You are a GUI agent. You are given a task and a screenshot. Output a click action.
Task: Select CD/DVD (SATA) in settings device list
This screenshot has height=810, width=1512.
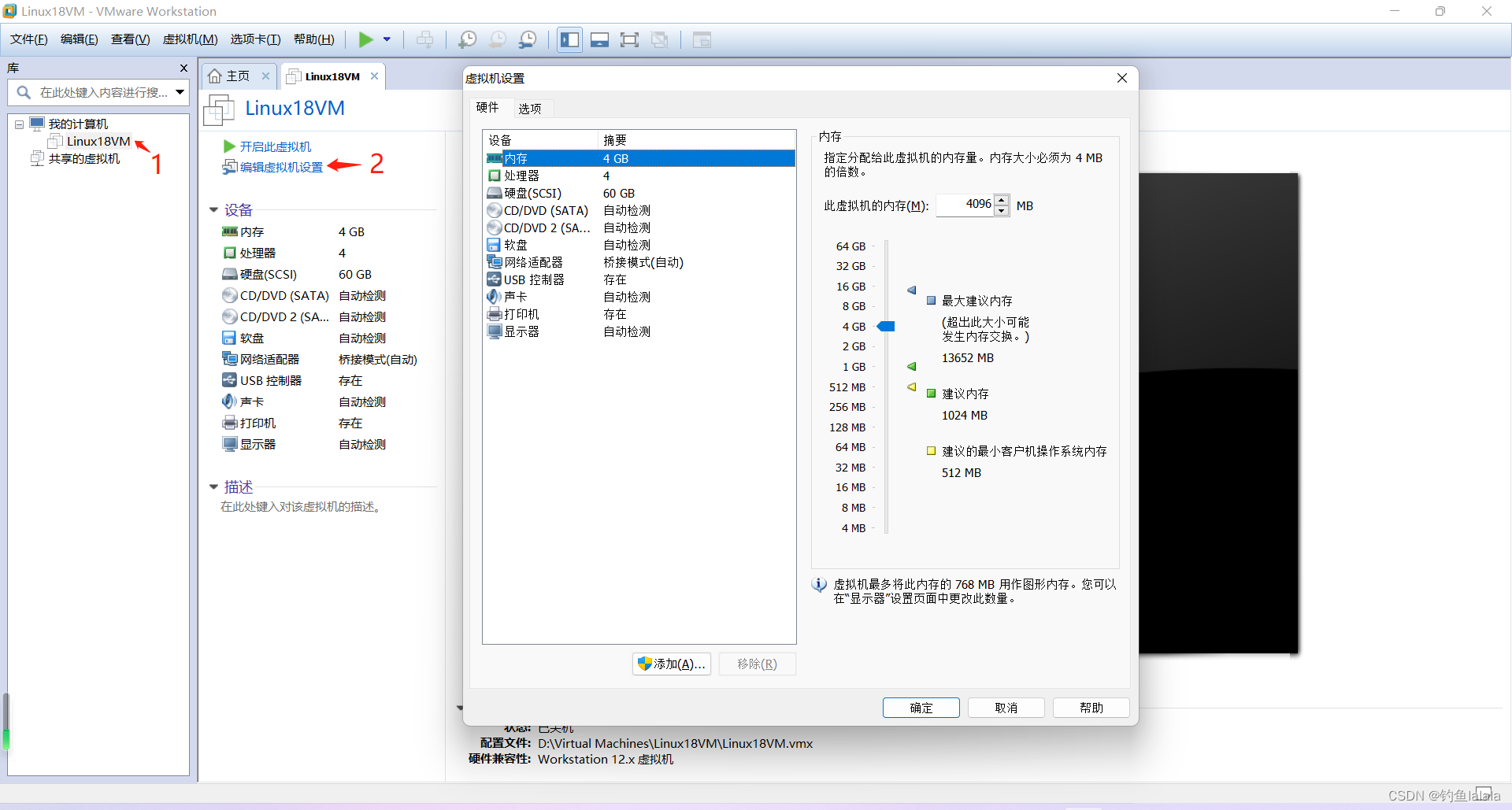[x=639, y=210]
